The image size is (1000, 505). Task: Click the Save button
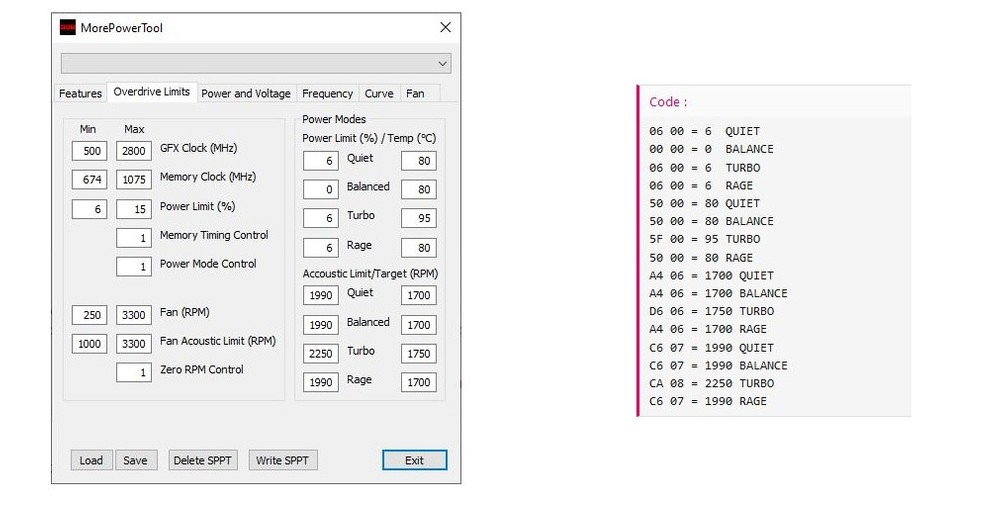[135, 460]
